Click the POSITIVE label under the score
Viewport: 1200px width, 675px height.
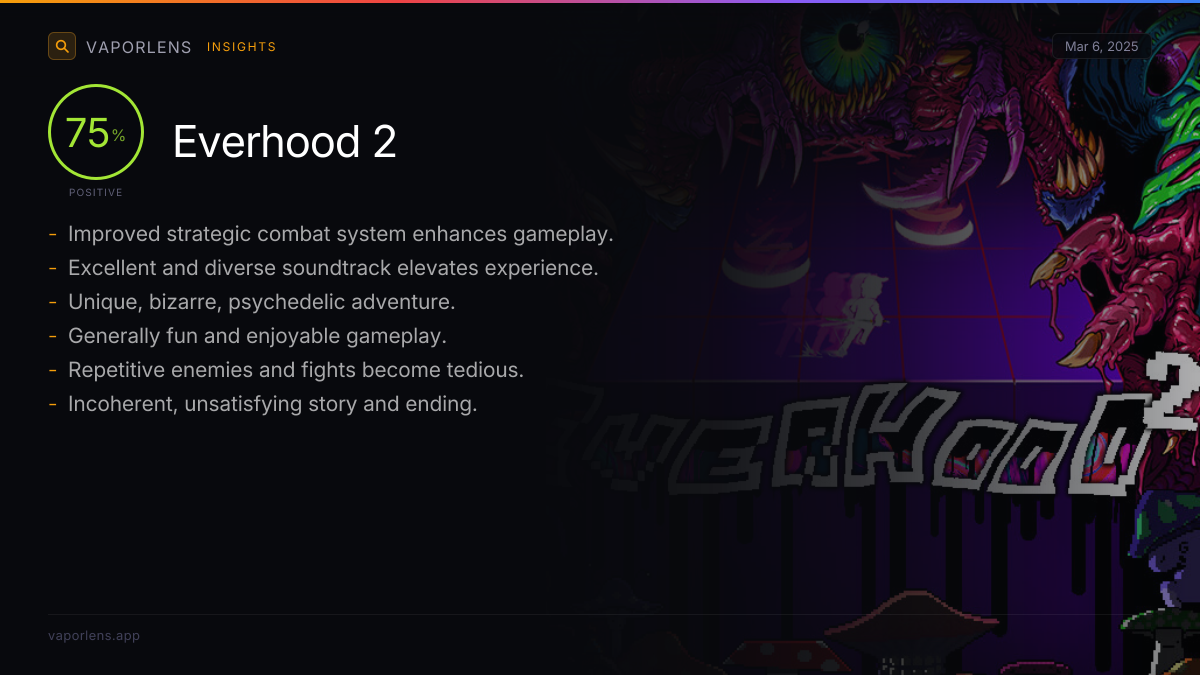pos(96,192)
